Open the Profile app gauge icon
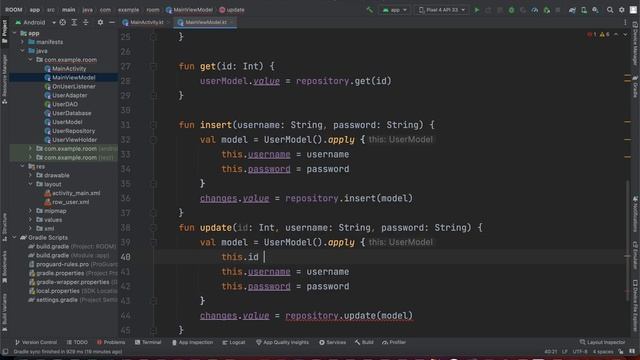 pos(534,10)
